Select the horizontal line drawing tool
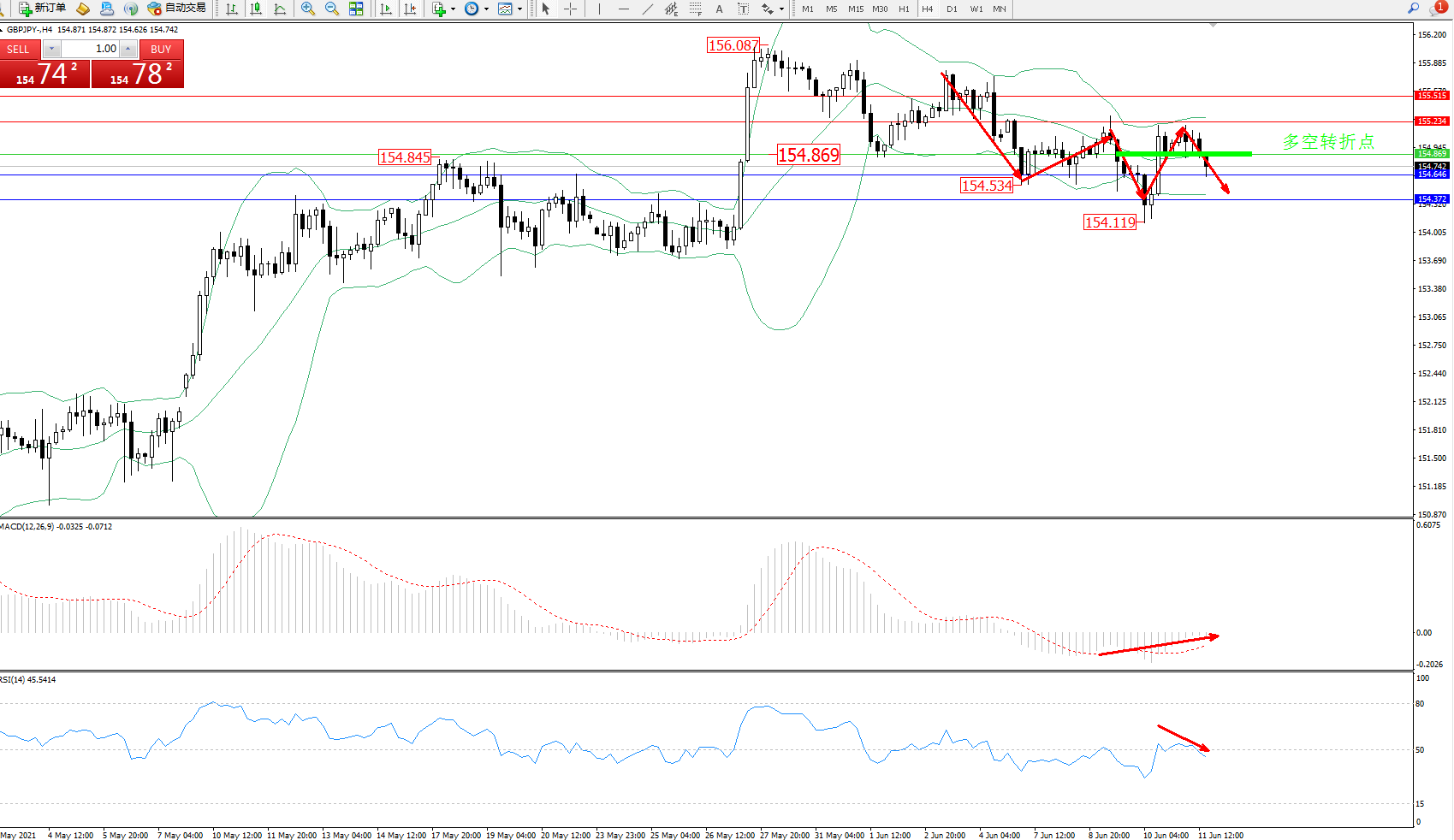The image size is (1454, 840). tap(623, 9)
